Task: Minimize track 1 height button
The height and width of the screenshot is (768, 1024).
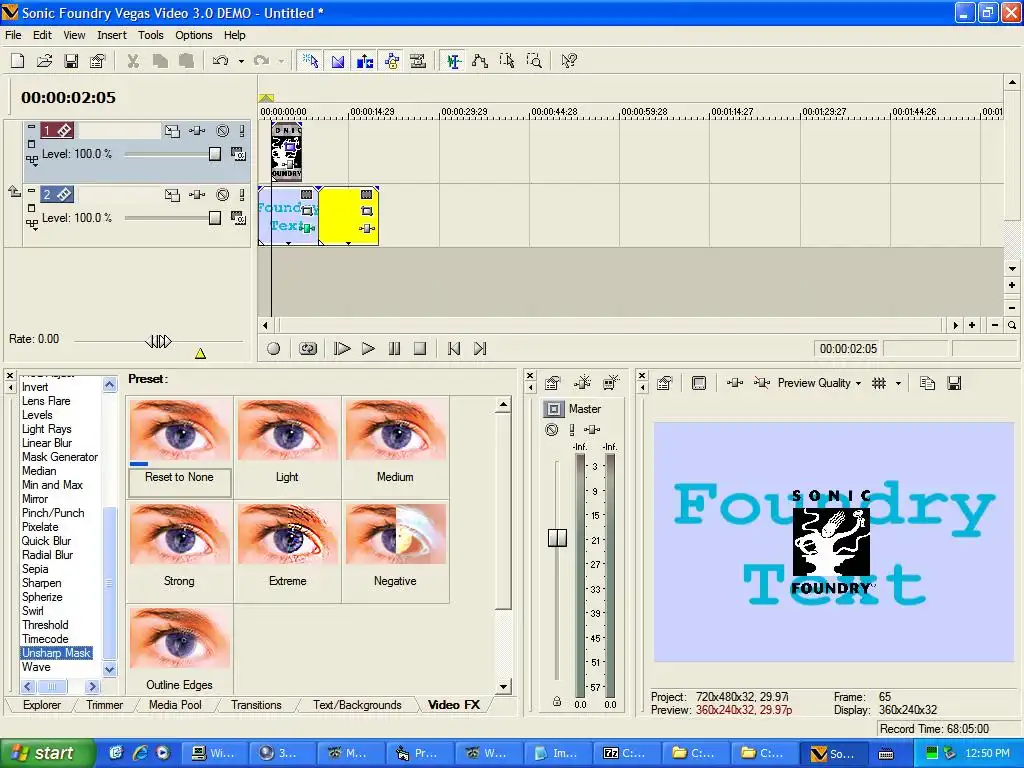Action: point(31,127)
